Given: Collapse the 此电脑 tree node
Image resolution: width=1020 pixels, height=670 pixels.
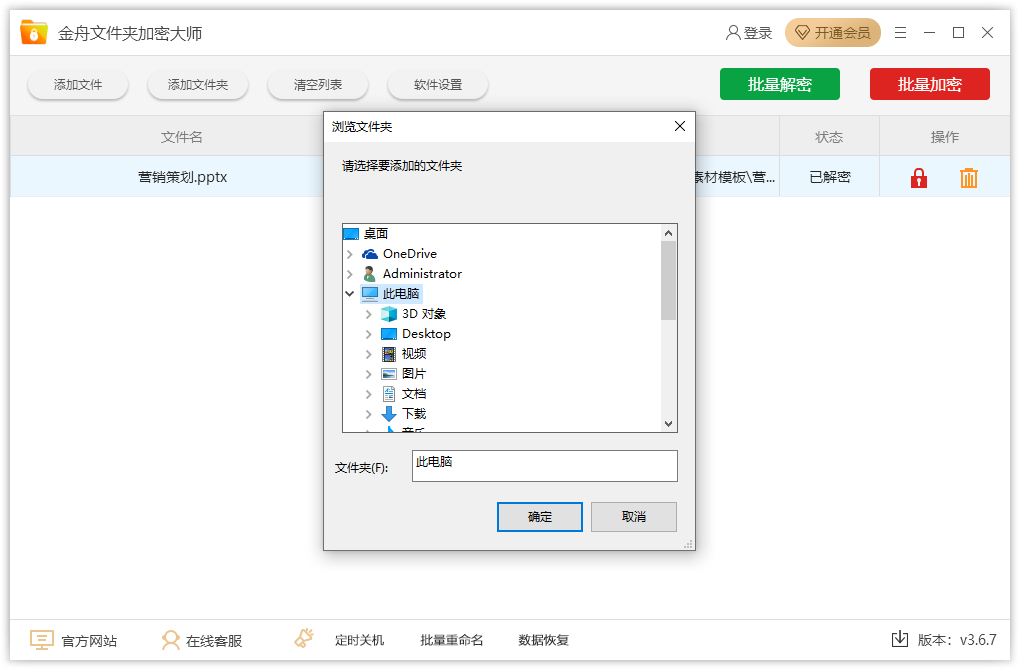Looking at the screenshot, I should [x=350, y=294].
